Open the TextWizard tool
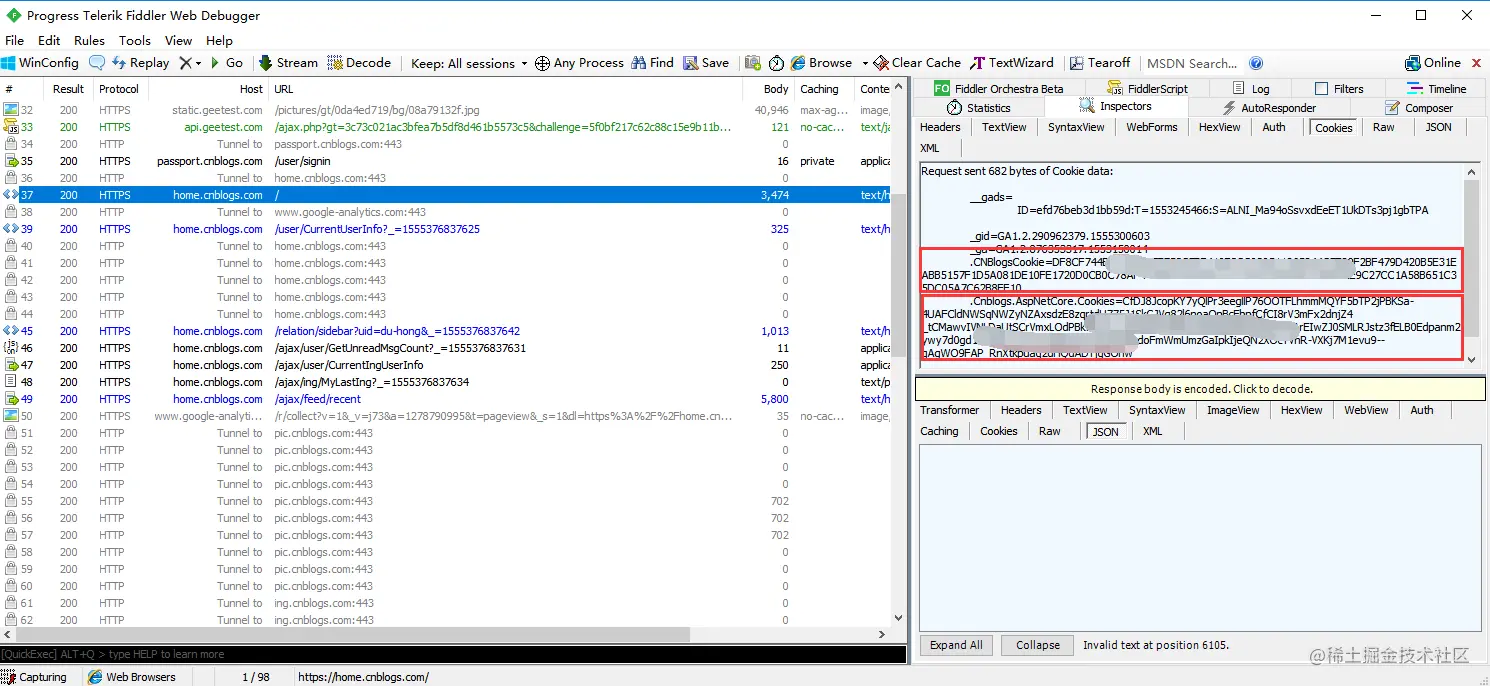The width and height of the screenshot is (1490, 686). [x=1011, y=63]
